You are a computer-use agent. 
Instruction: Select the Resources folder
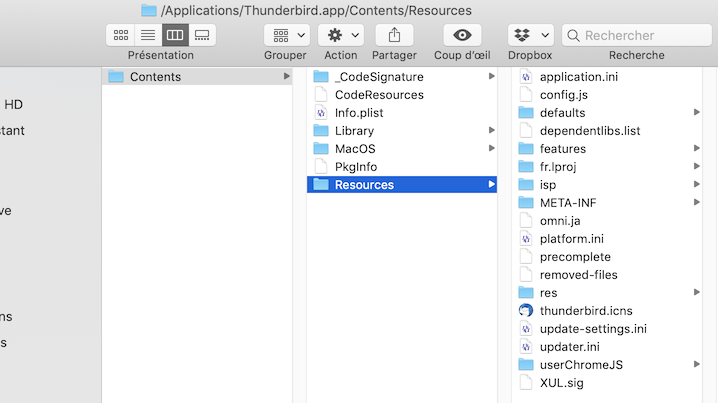(402, 185)
